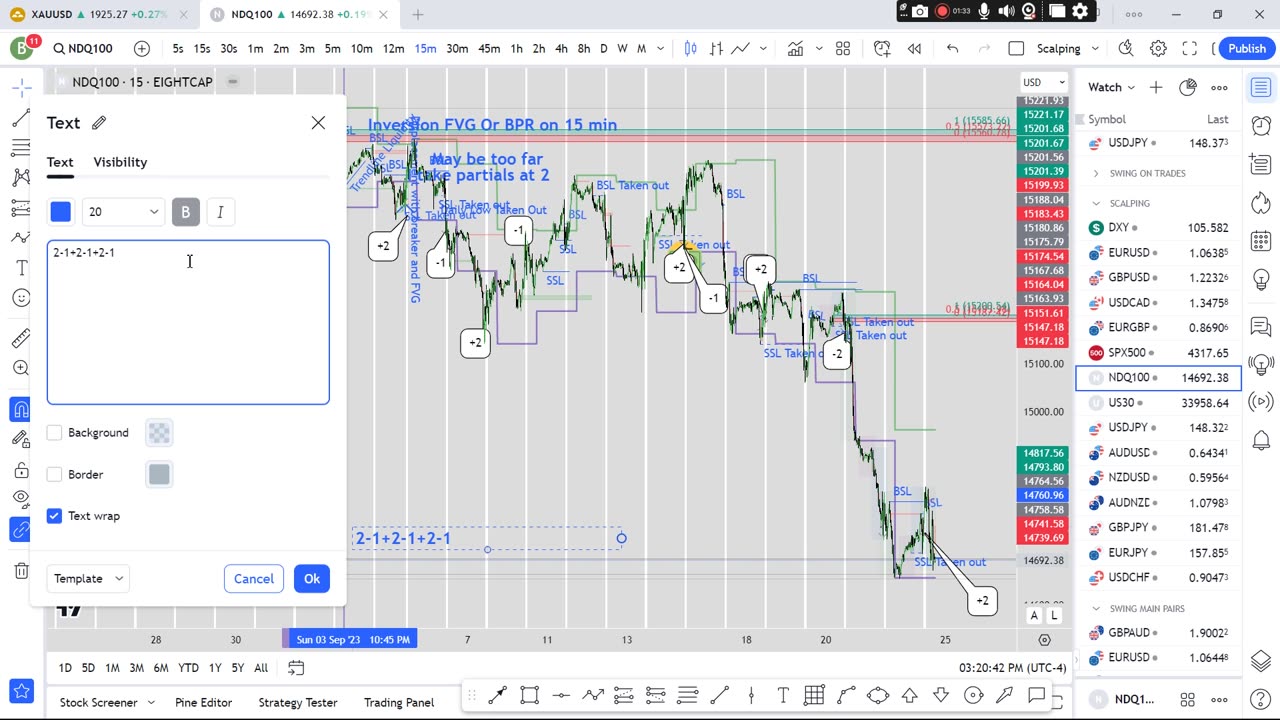Uncheck the Text wrap checkbox
This screenshot has height=720, width=1280.
click(x=54, y=515)
